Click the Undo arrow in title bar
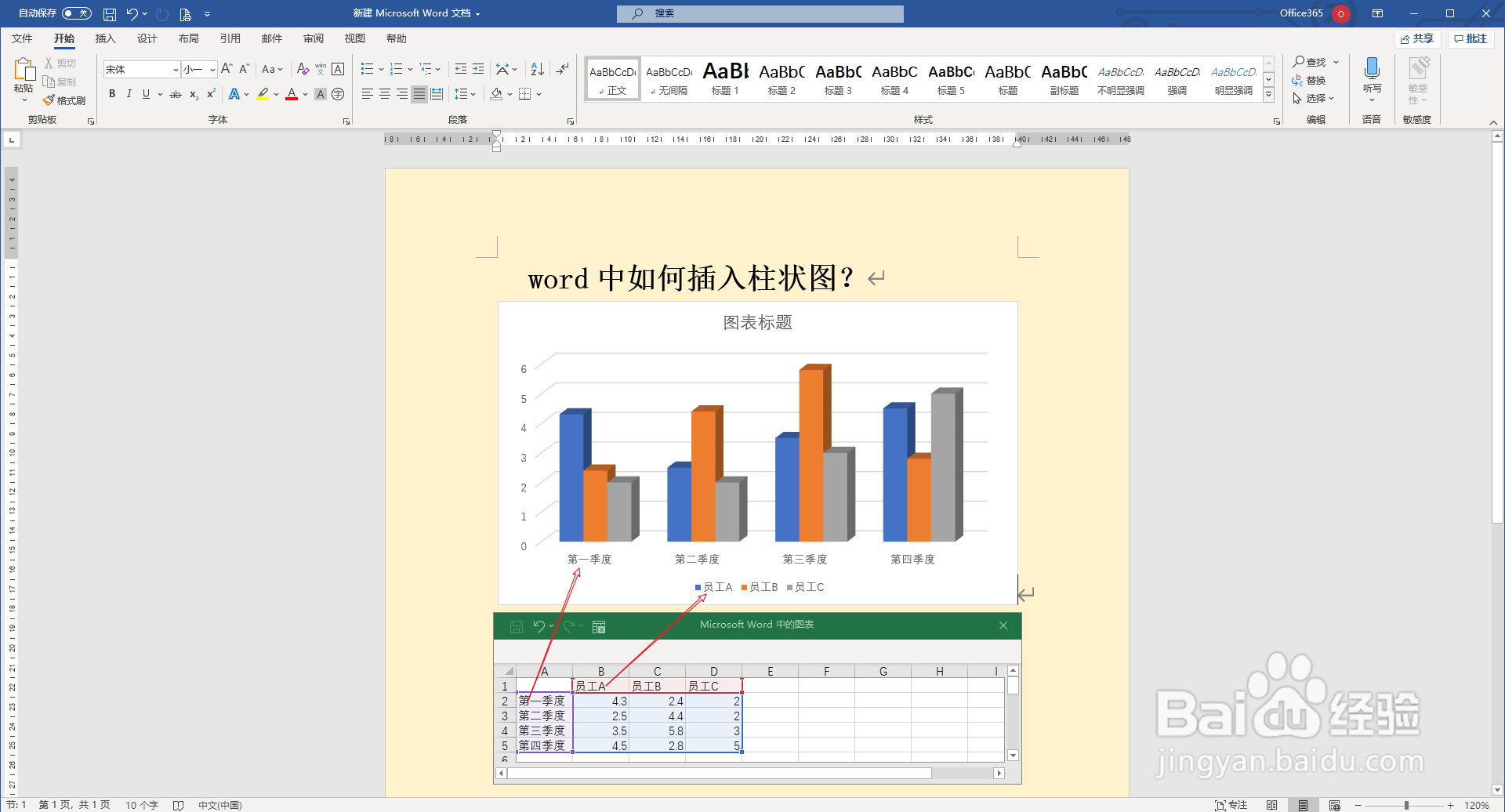This screenshot has width=1505, height=812. pyautogui.click(x=132, y=14)
